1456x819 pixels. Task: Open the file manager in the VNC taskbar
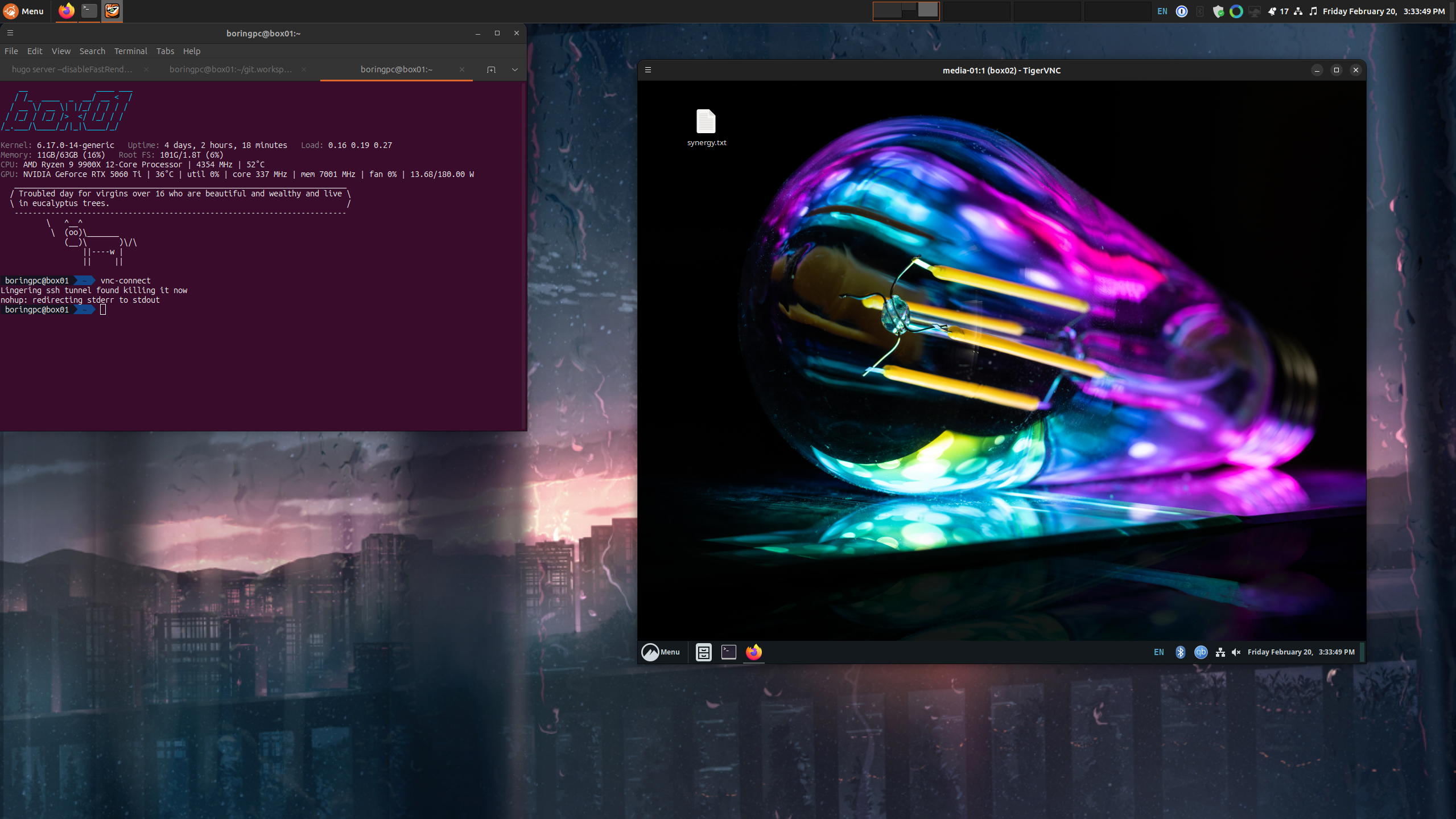tap(703, 652)
